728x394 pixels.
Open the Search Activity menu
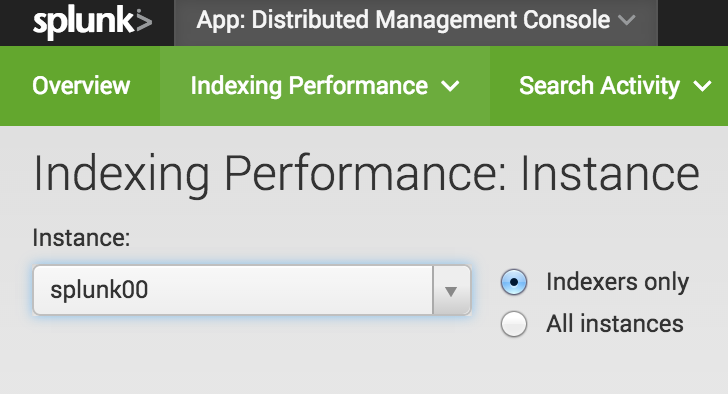click(x=614, y=86)
